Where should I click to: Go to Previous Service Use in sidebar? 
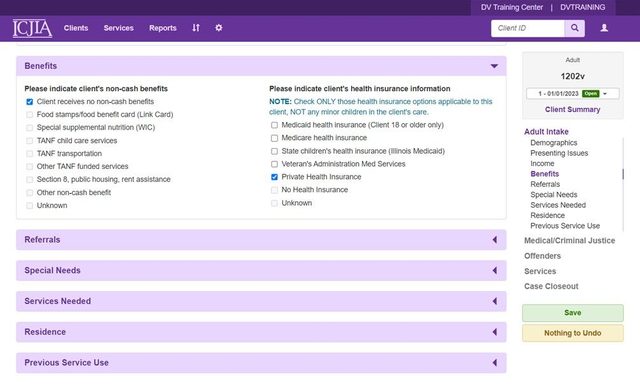click(565, 226)
